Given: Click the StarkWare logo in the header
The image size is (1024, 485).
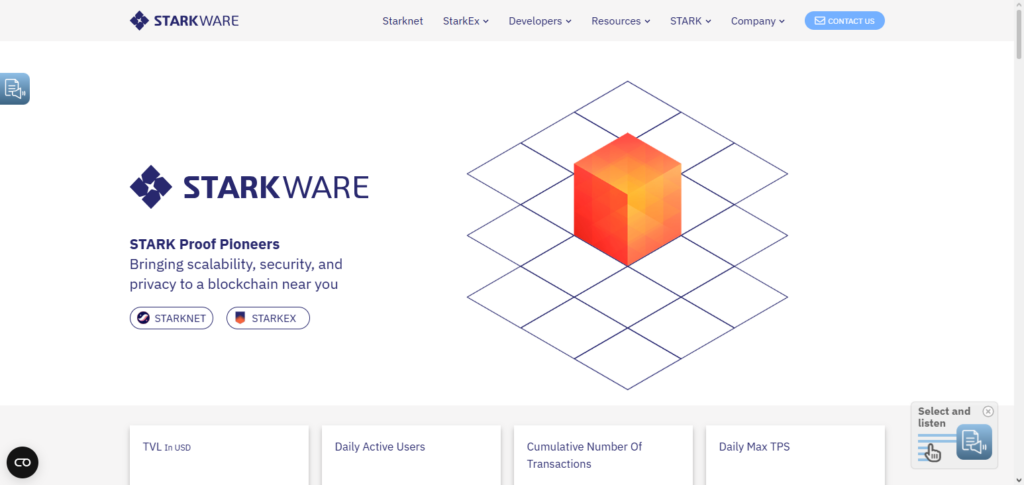Looking at the screenshot, I should coord(184,20).
